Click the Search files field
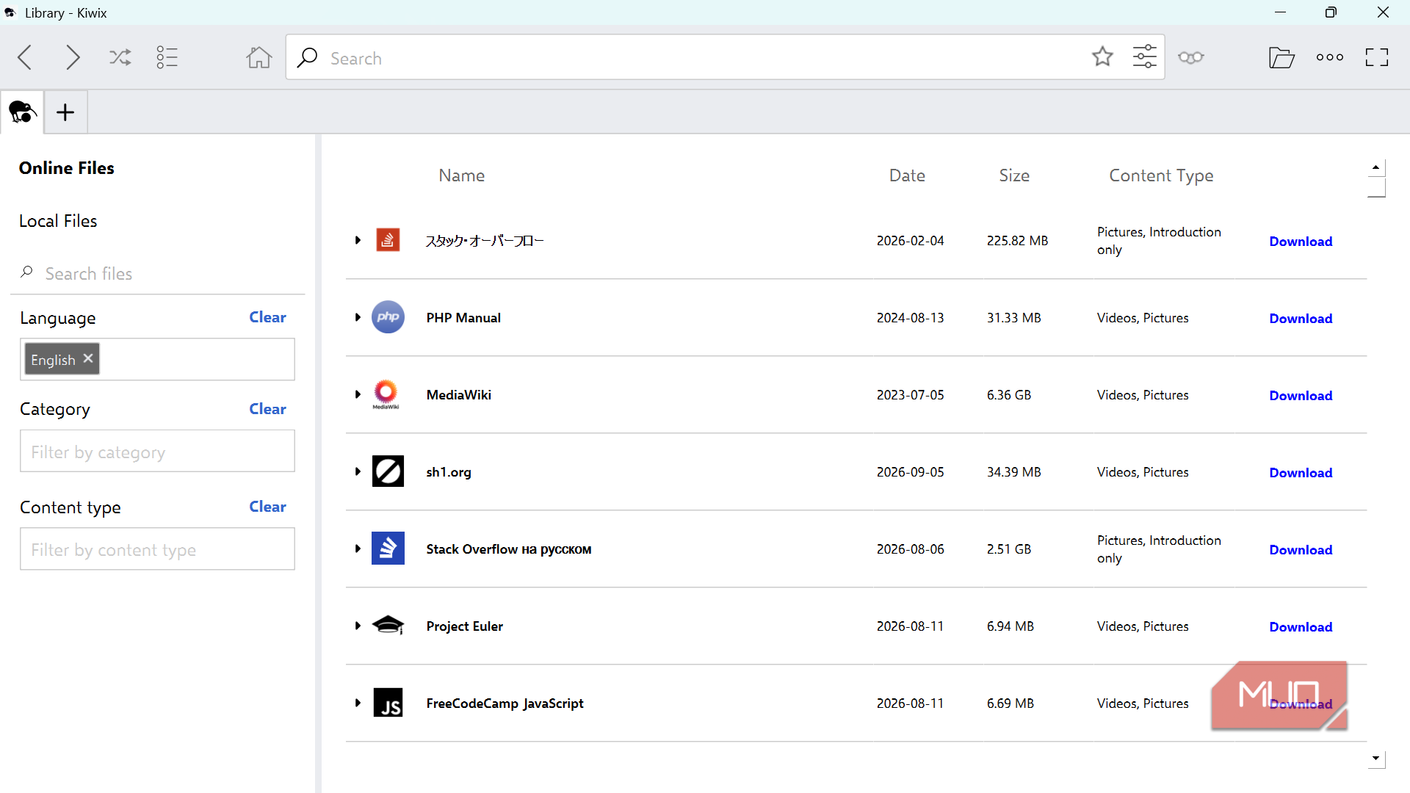Viewport: 1410px width, 793px height. pos(157,273)
